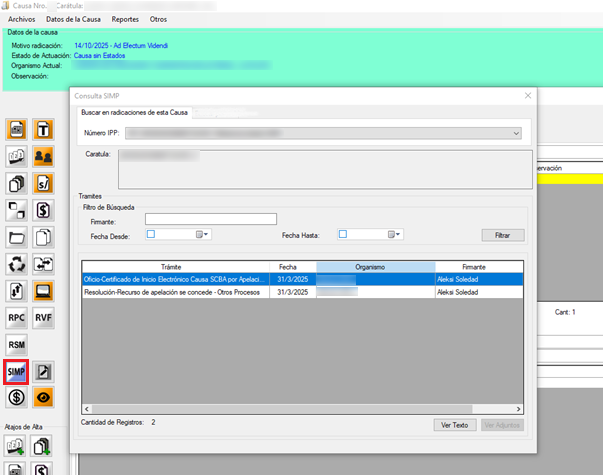Open the RPC tool button
This screenshot has width=603, height=475.
(x=17, y=319)
